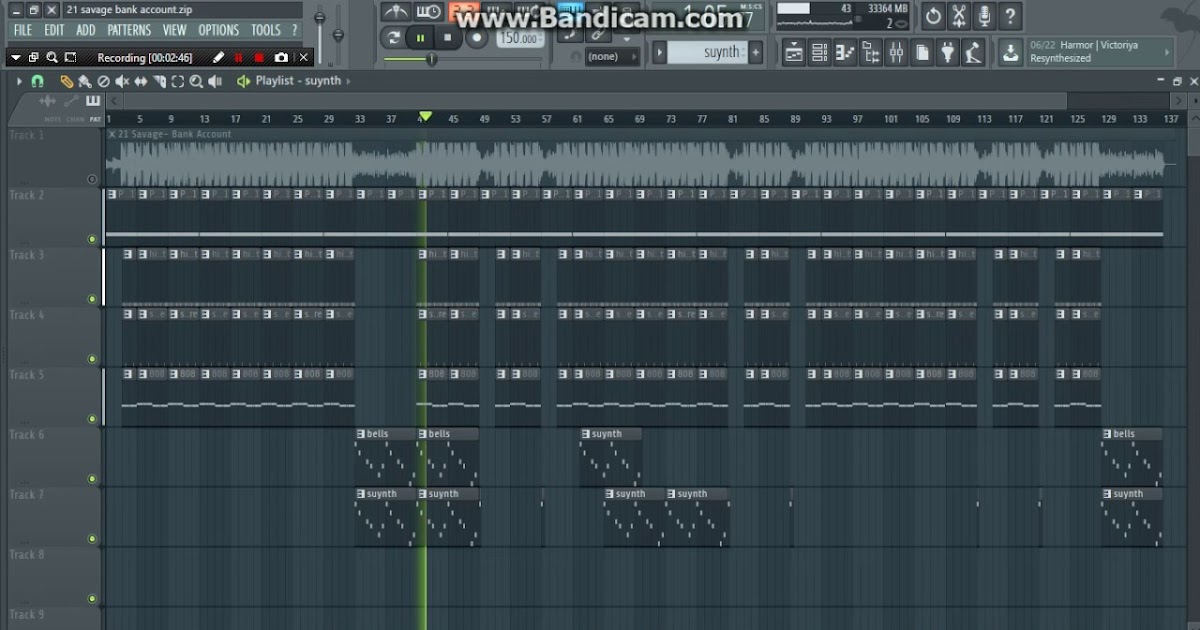Click the help question mark icon
Screen dimensions: 1200x630
1010,16
